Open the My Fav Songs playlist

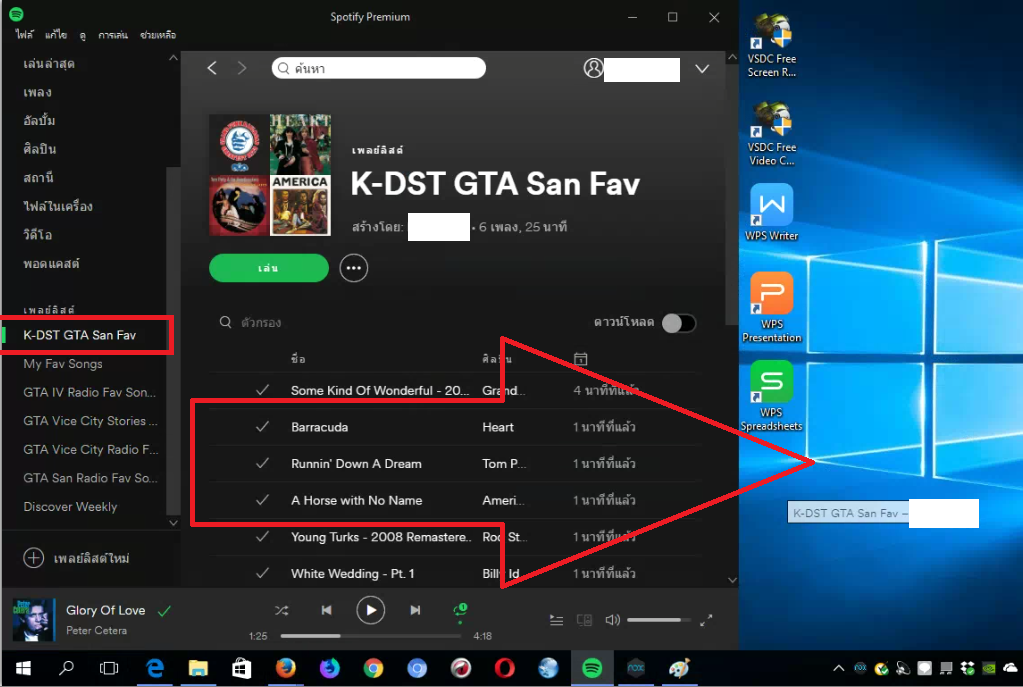[63, 364]
